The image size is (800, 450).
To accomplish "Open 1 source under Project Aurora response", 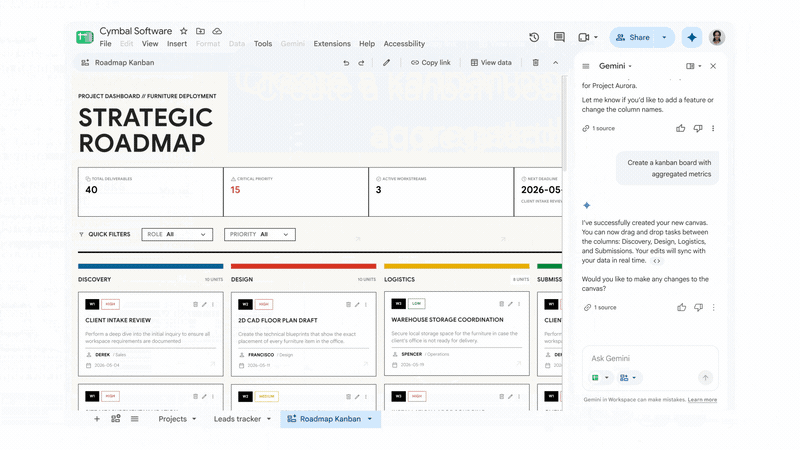I will click(598, 129).
